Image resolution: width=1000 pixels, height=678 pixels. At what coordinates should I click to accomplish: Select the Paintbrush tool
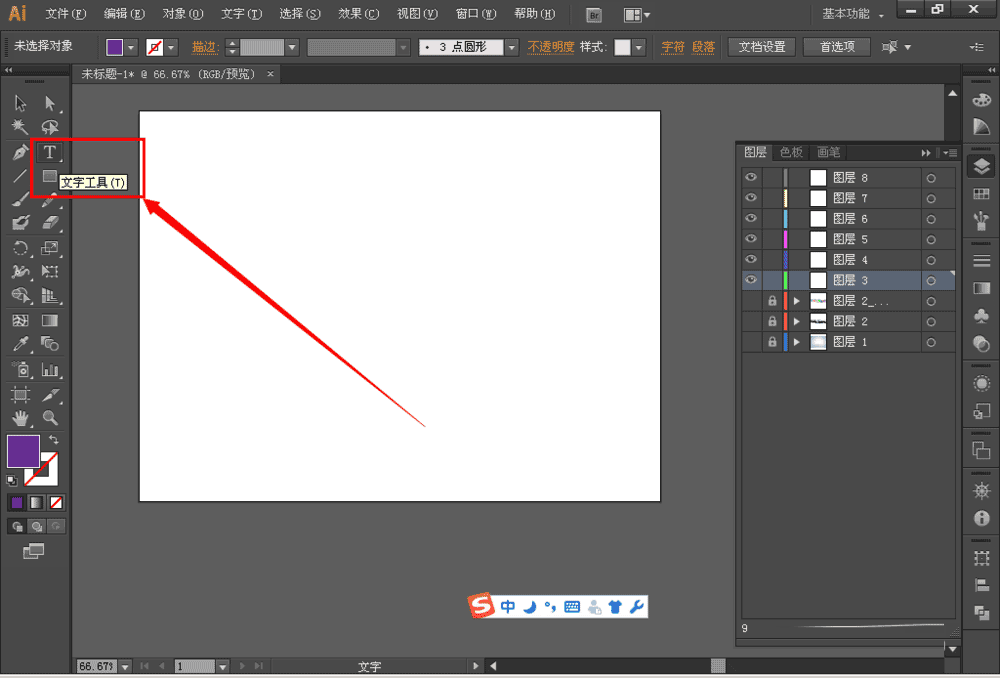click(x=20, y=200)
